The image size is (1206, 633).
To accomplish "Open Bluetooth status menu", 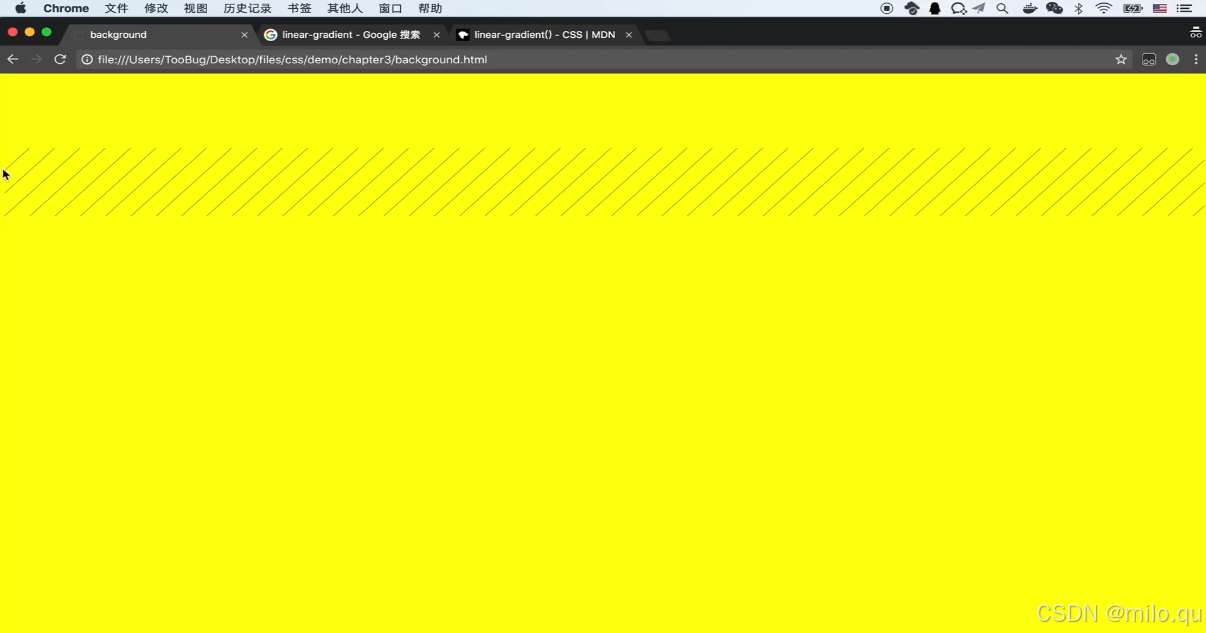I will [x=1079, y=8].
